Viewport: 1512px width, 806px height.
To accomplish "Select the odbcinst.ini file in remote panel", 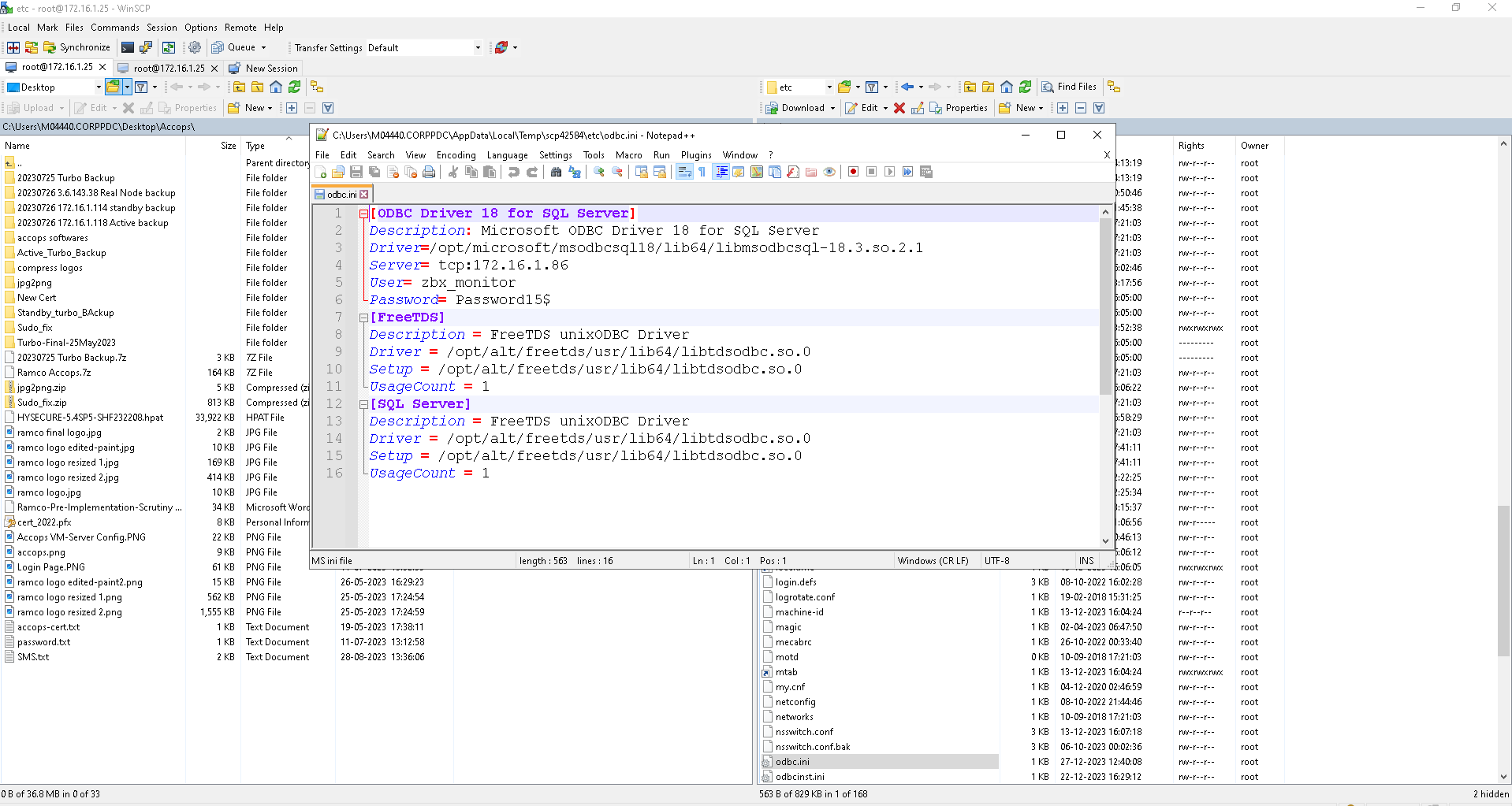I will click(799, 777).
